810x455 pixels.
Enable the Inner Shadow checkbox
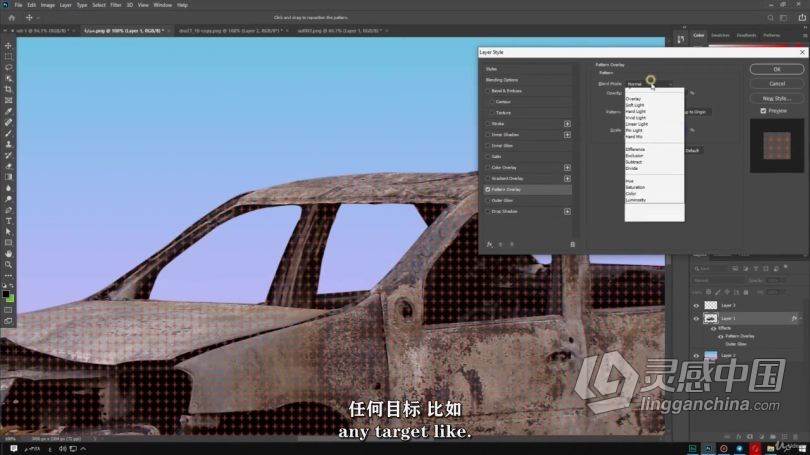[488, 135]
